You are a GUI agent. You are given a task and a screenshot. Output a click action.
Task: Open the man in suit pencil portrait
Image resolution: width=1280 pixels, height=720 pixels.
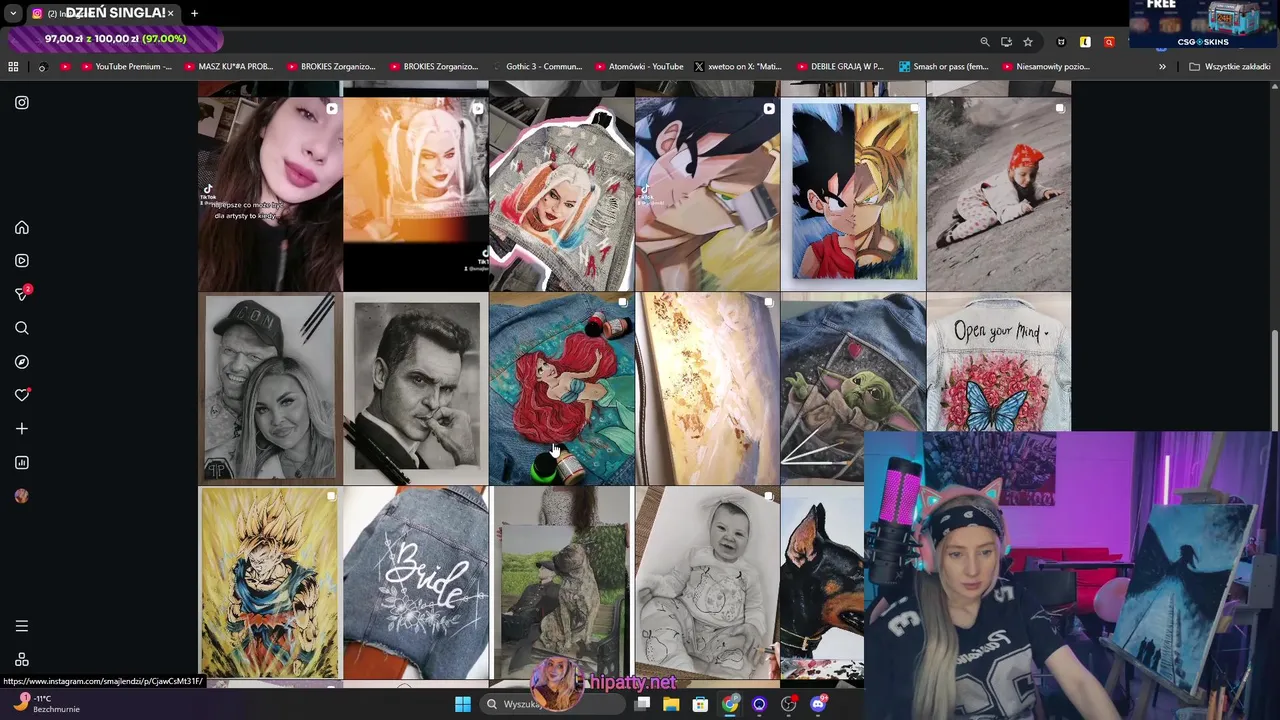(416, 389)
